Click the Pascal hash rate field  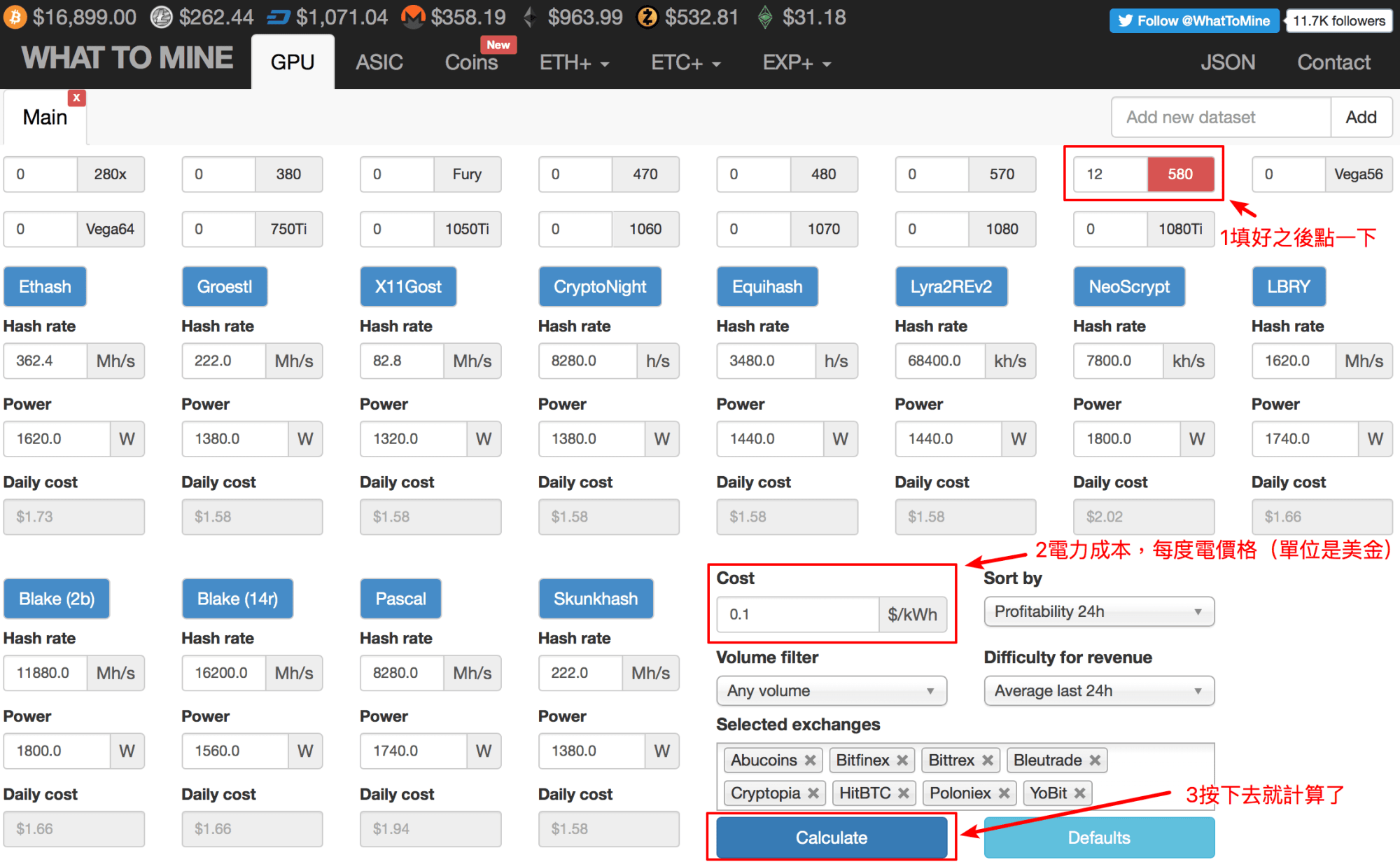pyautogui.click(x=402, y=672)
